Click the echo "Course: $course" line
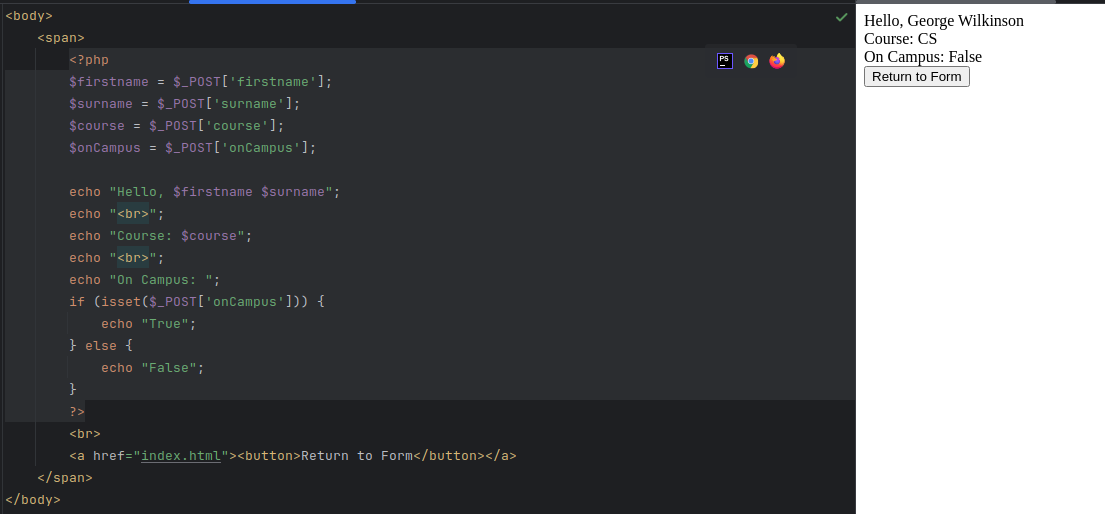The image size is (1105, 514). click(160, 236)
